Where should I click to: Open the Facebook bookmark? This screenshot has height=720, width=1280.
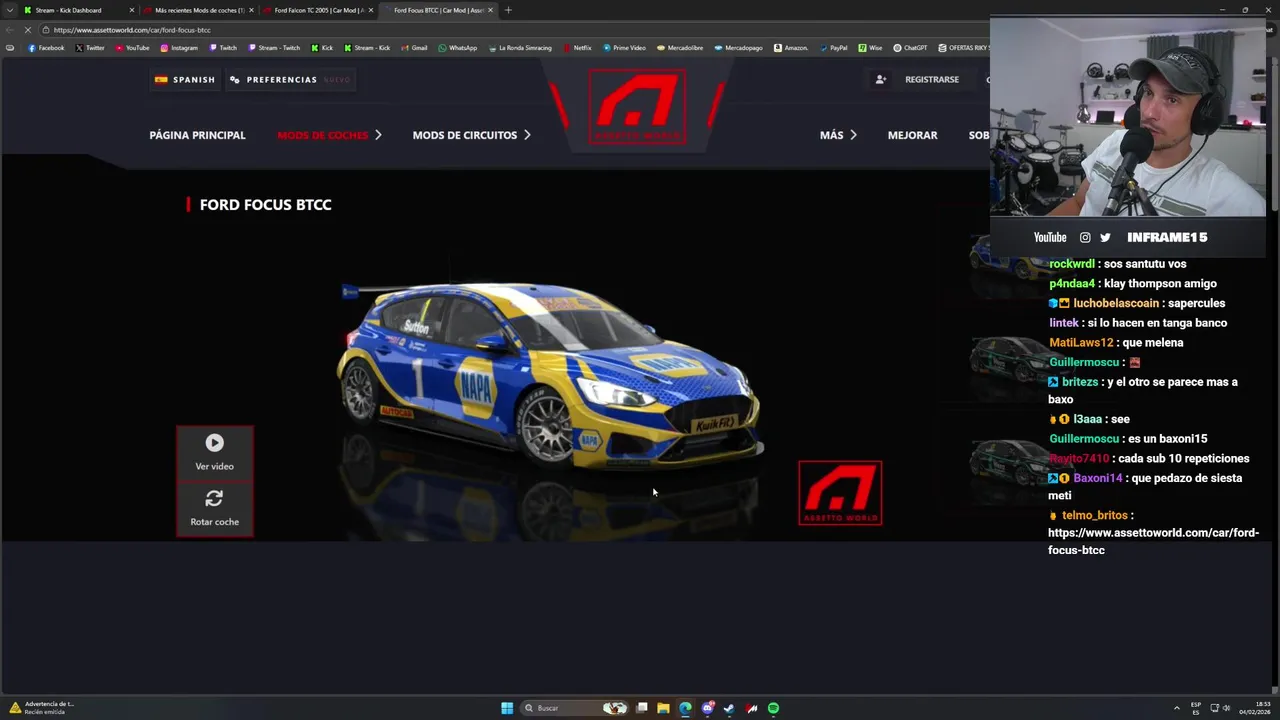point(46,47)
